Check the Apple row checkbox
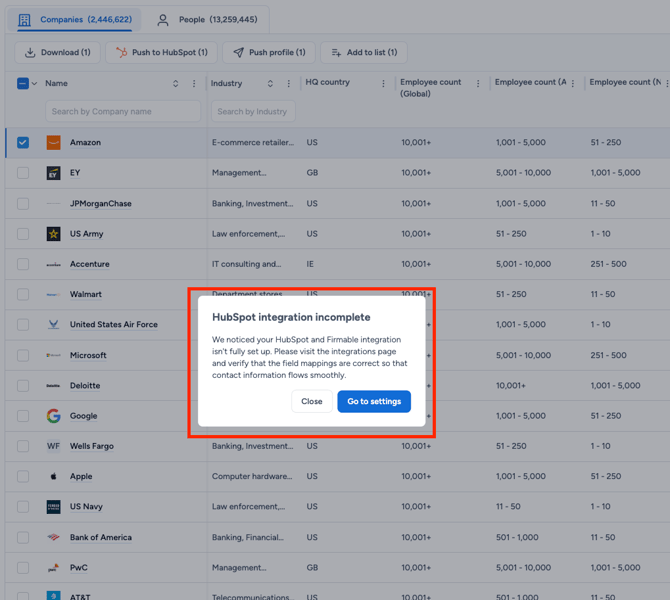Screen dimensions: 670x600 [x=23, y=476]
